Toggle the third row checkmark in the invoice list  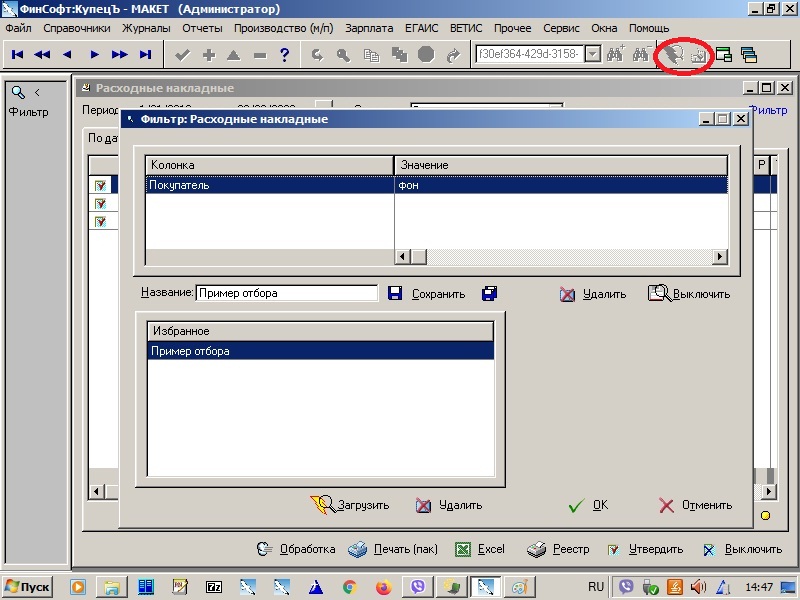click(101, 221)
